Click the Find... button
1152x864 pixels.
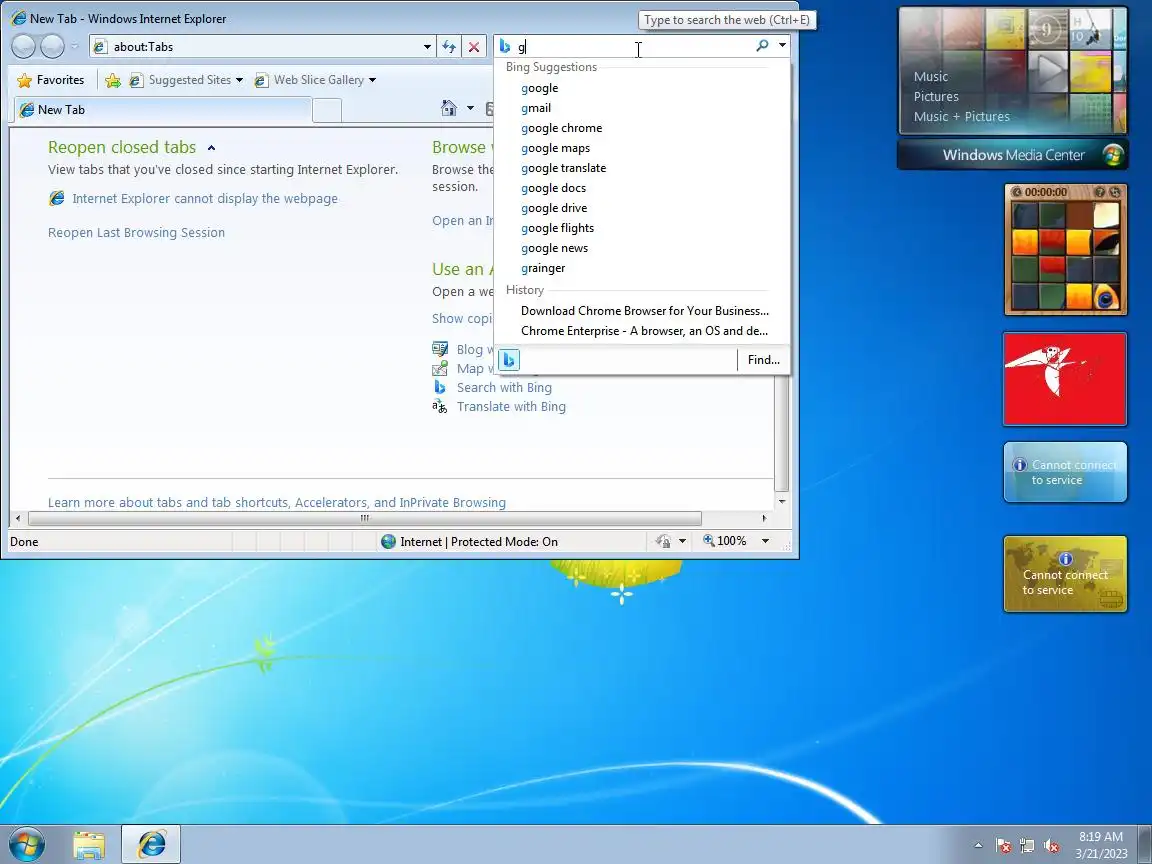point(763,360)
